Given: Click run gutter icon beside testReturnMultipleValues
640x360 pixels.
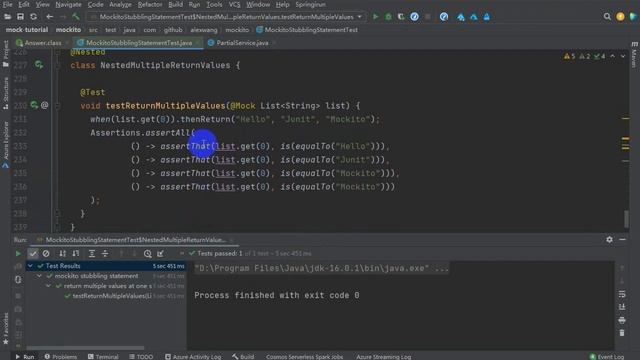Looking at the screenshot, I should point(34,105).
